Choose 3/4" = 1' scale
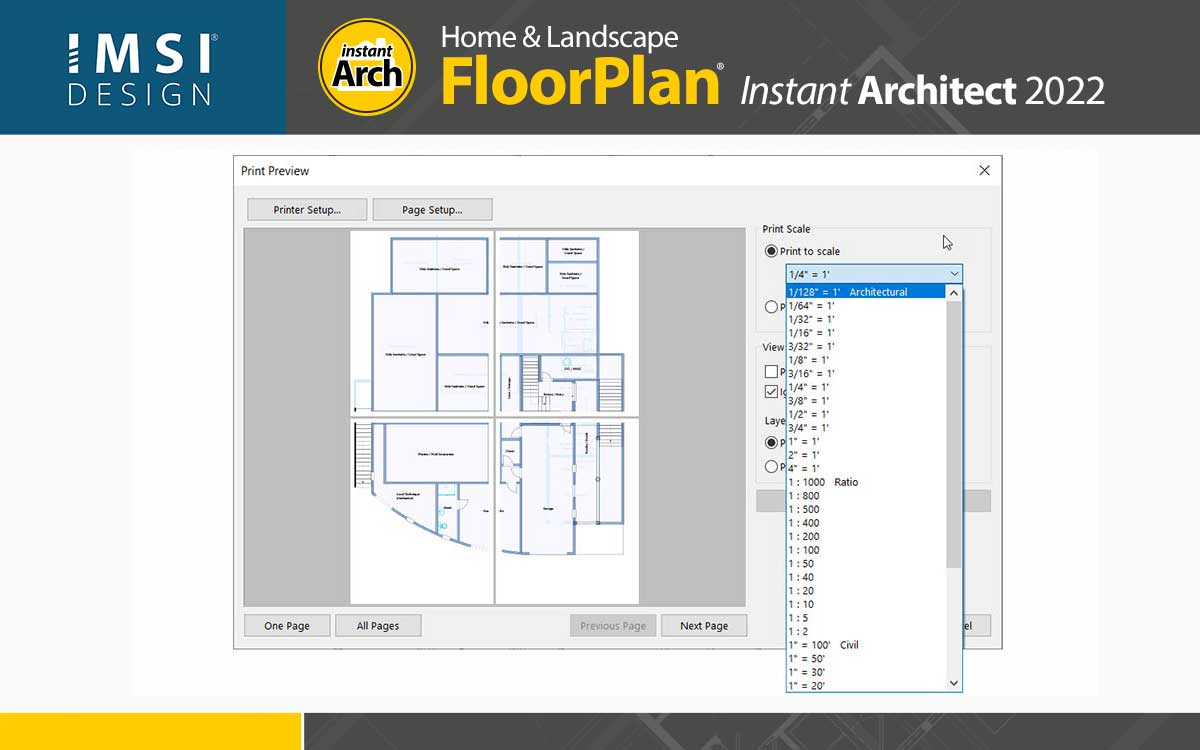Viewport: 1200px width, 750px height. coord(865,428)
